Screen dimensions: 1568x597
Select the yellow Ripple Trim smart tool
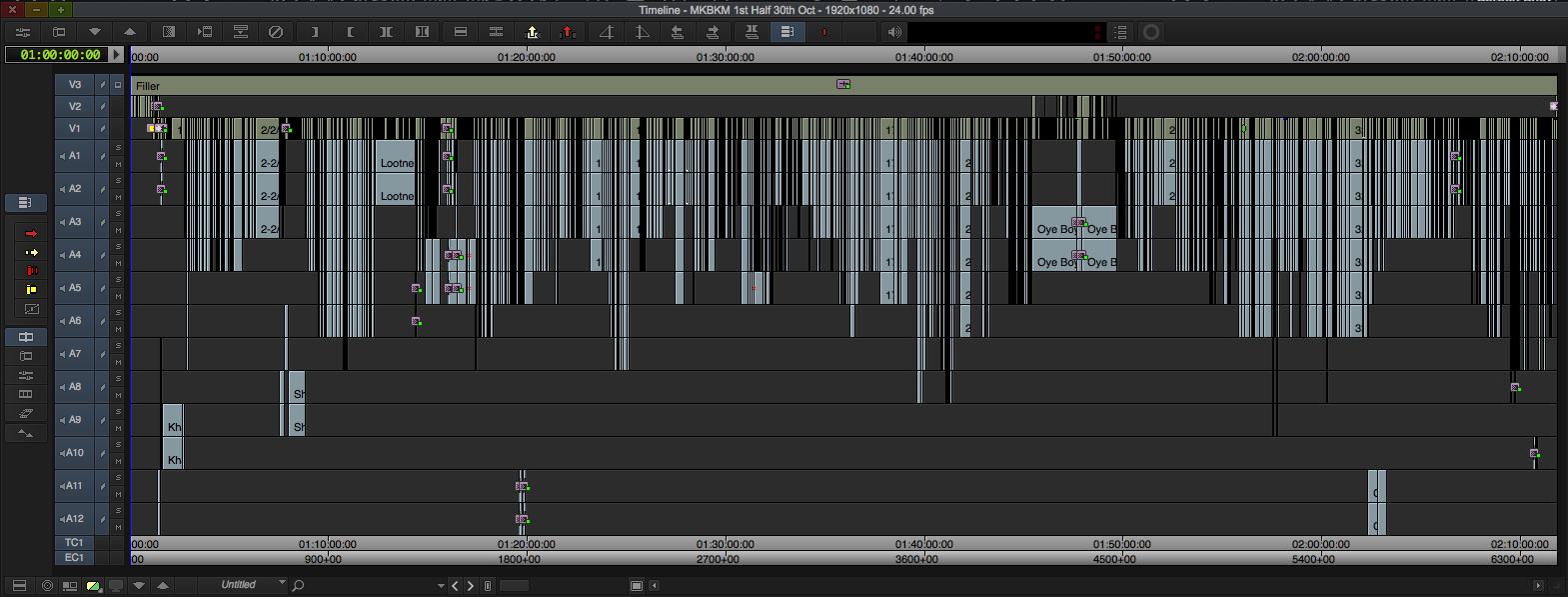click(x=30, y=290)
